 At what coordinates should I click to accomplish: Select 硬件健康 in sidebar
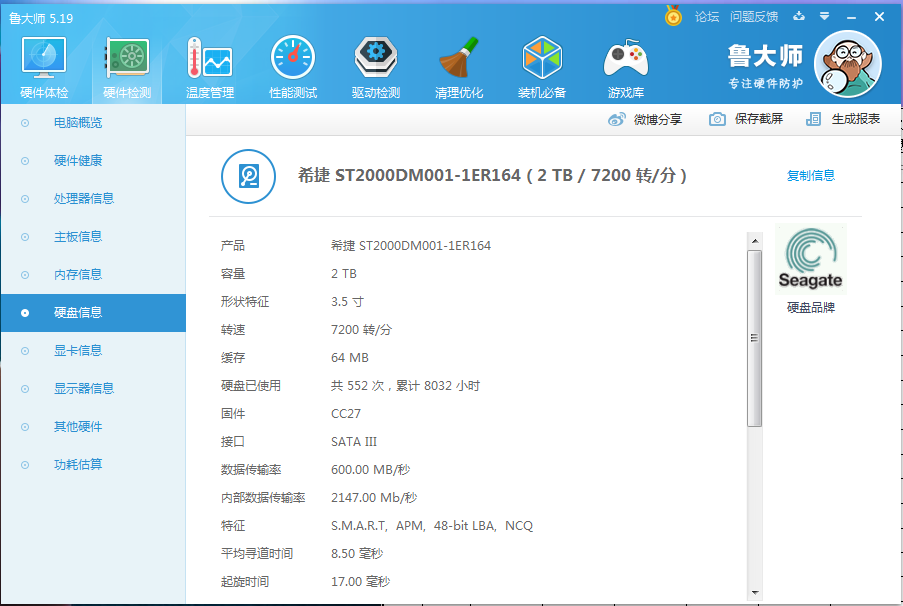(93, 161)
